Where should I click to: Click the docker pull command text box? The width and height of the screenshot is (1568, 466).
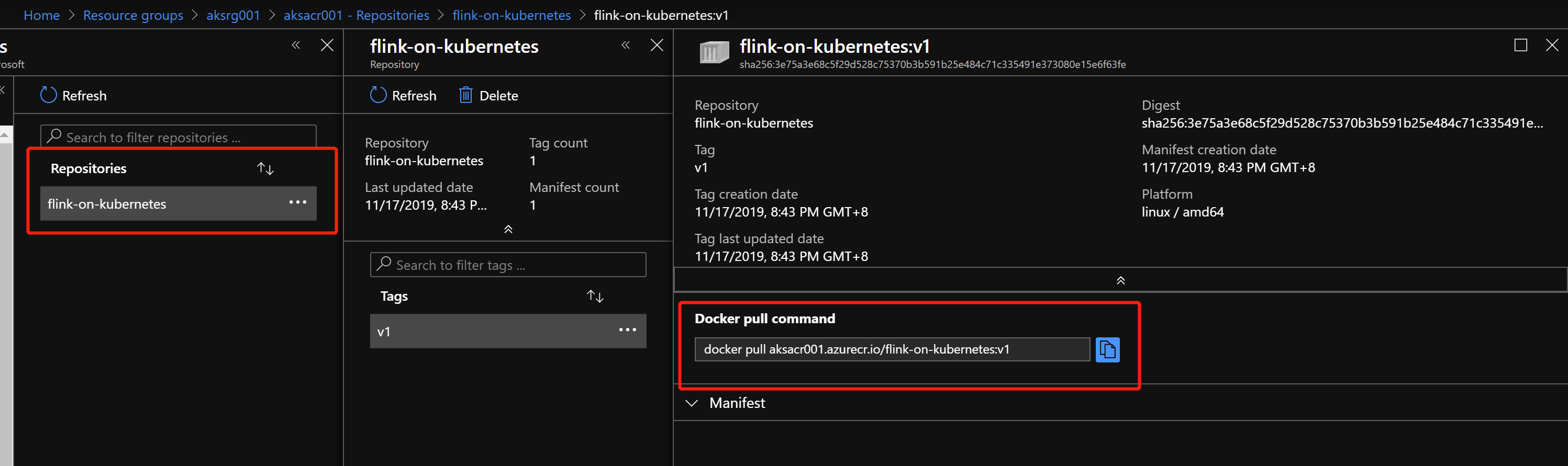[x=891, y=350]
